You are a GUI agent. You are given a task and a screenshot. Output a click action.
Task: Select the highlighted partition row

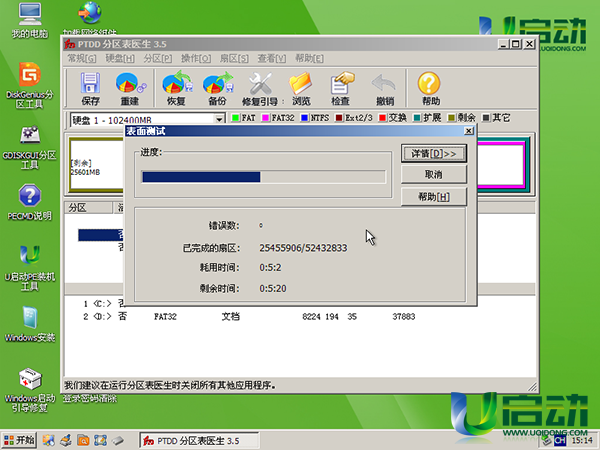(101, 235)
